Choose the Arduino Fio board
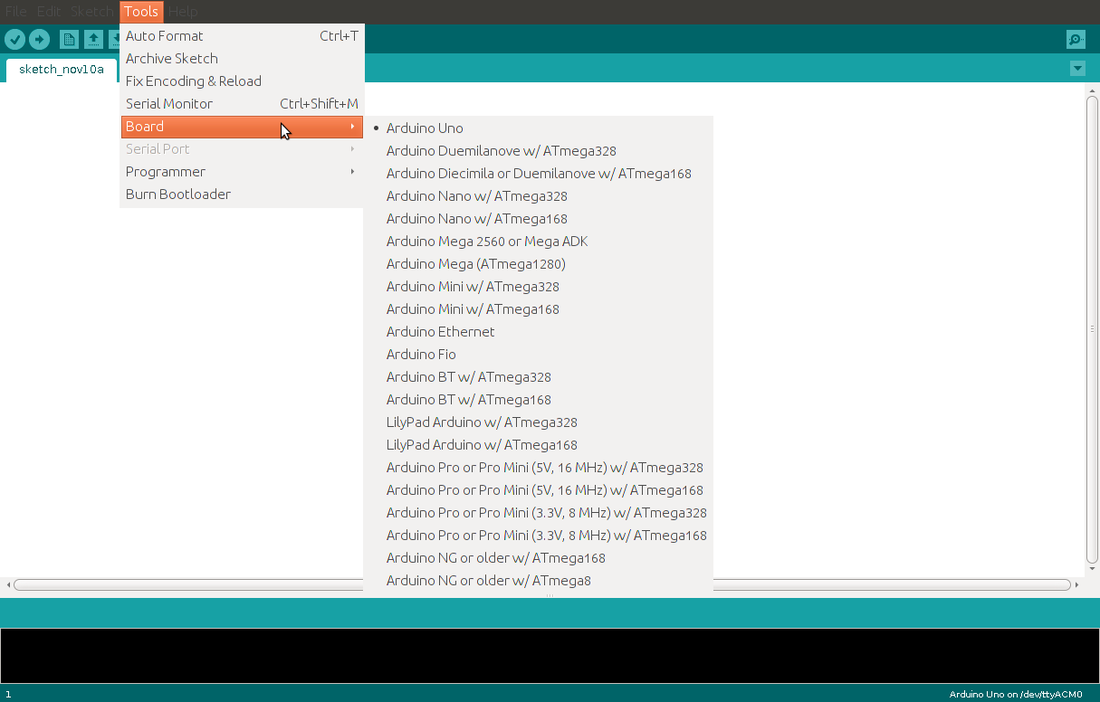This screenshot has width=1100, height=702. (x=538, y=354)
